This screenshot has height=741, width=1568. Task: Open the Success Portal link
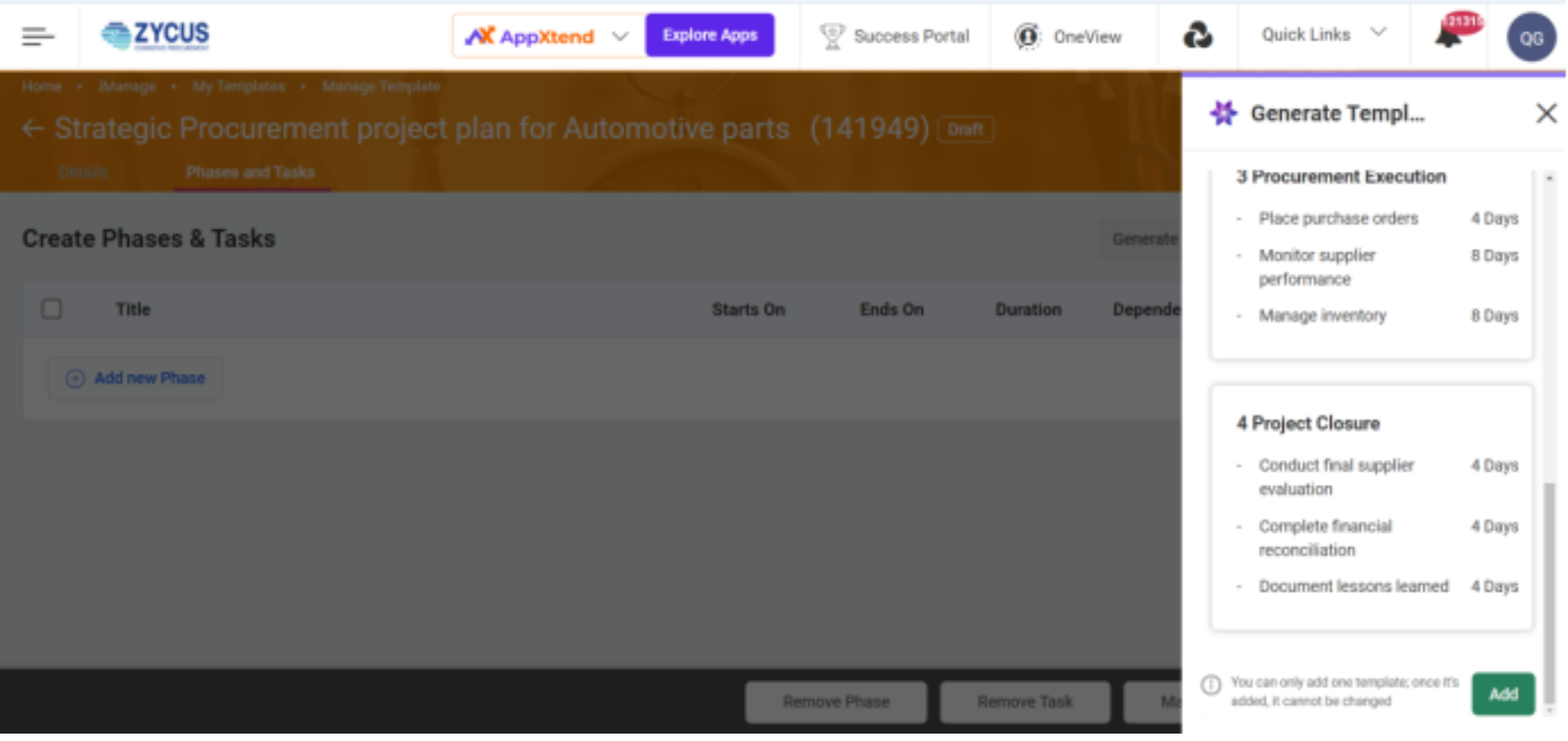click(911, 36)
